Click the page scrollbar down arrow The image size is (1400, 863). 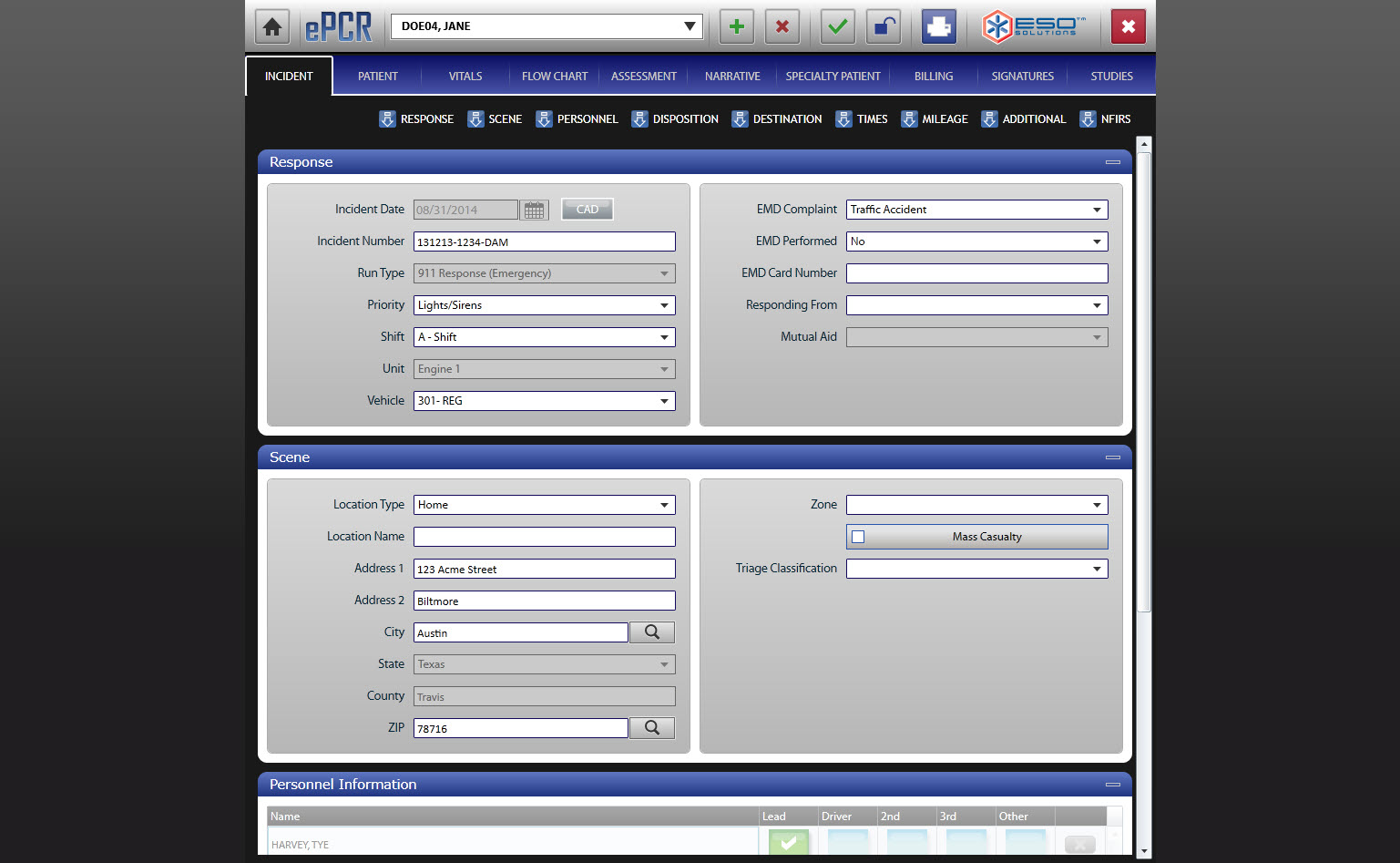tap(1144, 851)
